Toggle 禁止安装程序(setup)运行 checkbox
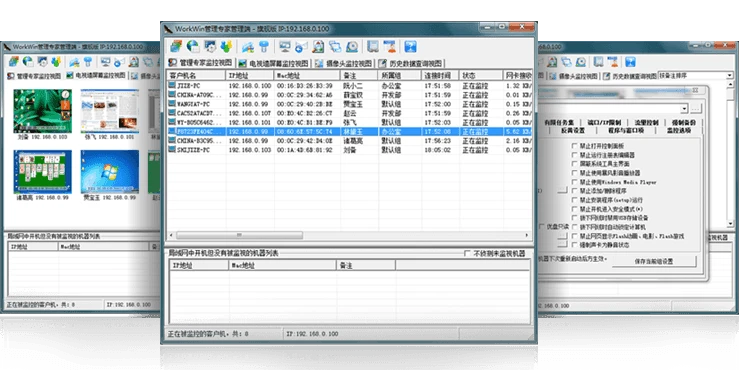The width and height of the screenshot is (739, 370). coord(575,200)
